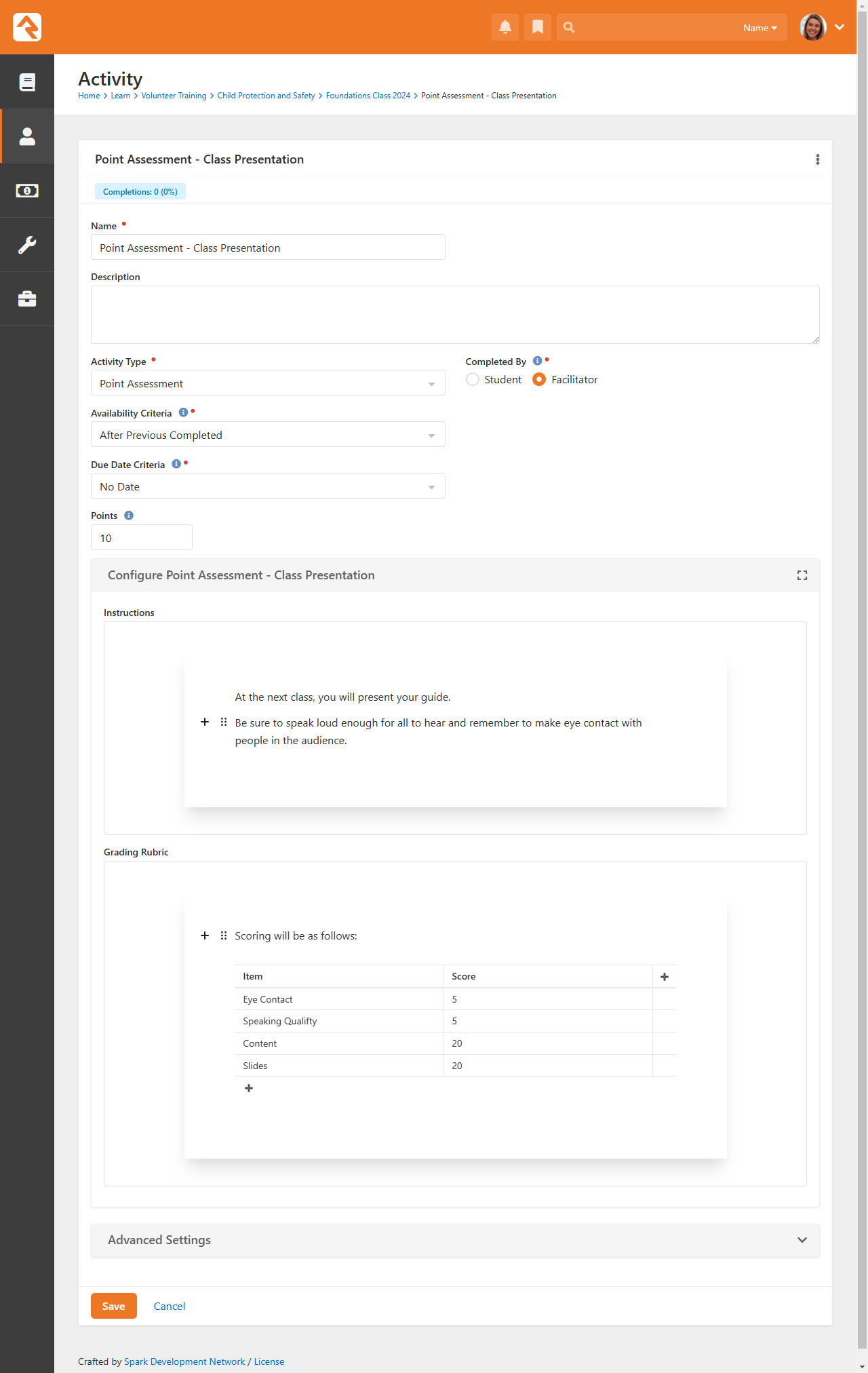This screenshot has width=868, height=1373.
Task: Click the Completions: 0 (0%) badge
Action: tap(140, 192)
